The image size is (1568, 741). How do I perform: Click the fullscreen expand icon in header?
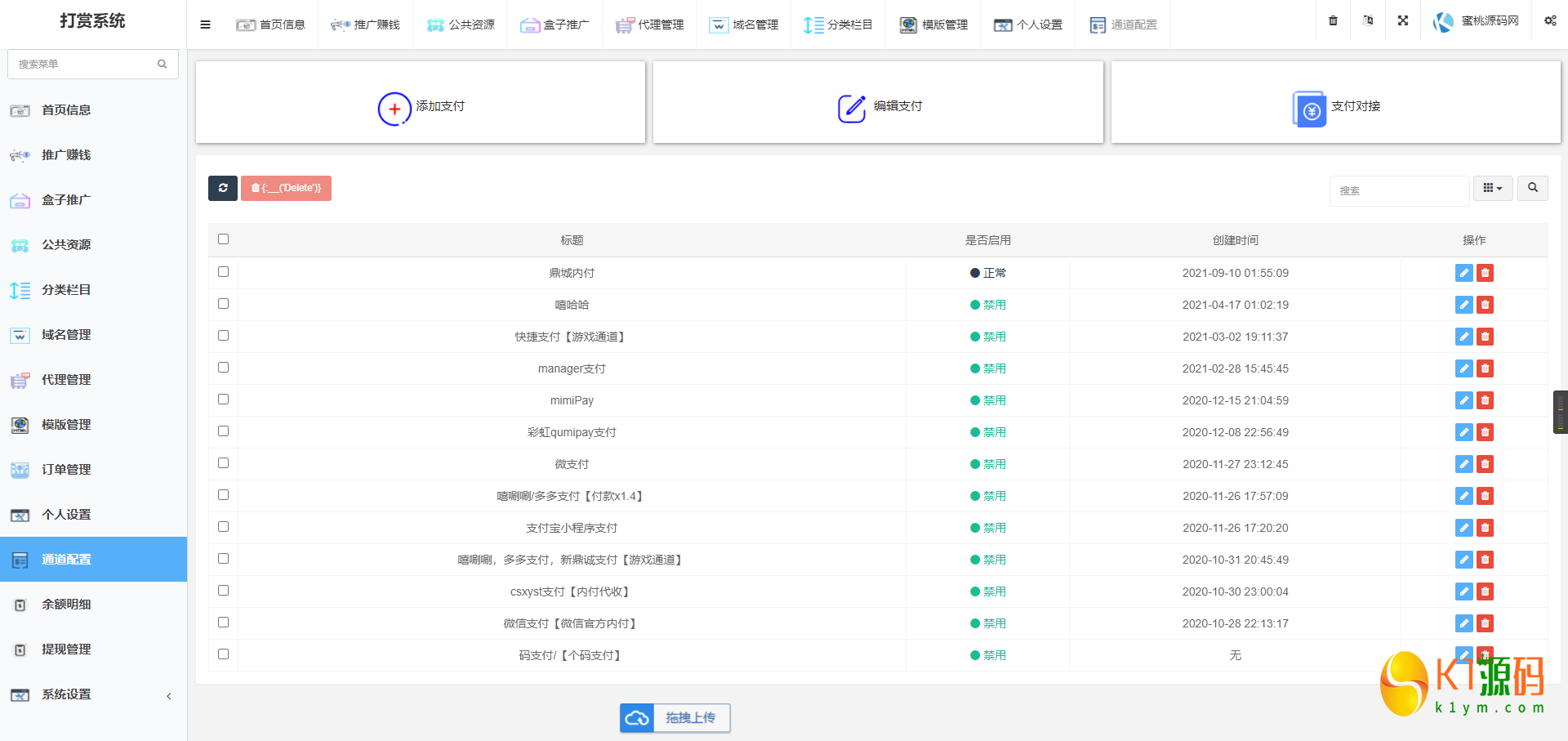[x=1402, y=21]
